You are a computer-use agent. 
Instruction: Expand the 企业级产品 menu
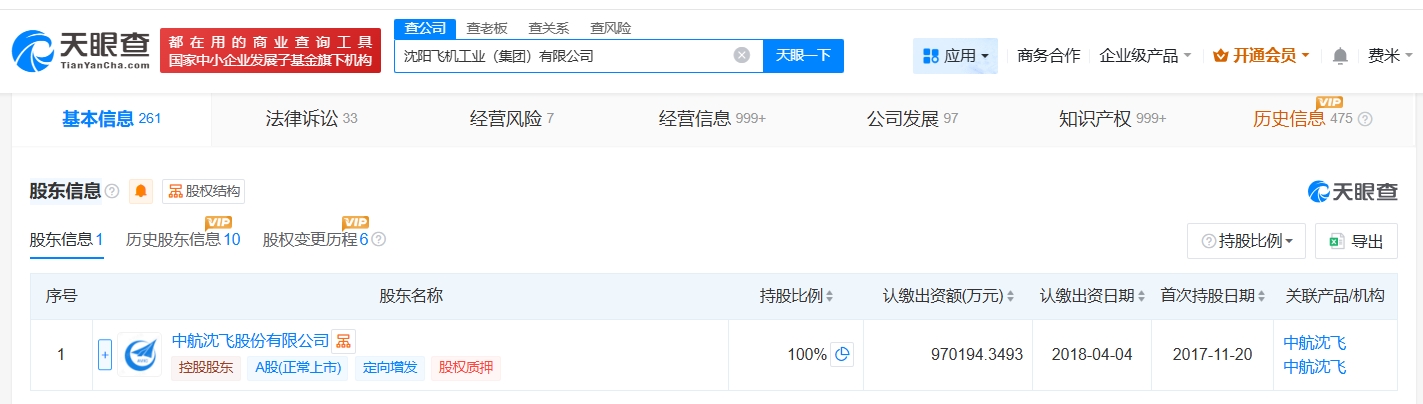1145,56
